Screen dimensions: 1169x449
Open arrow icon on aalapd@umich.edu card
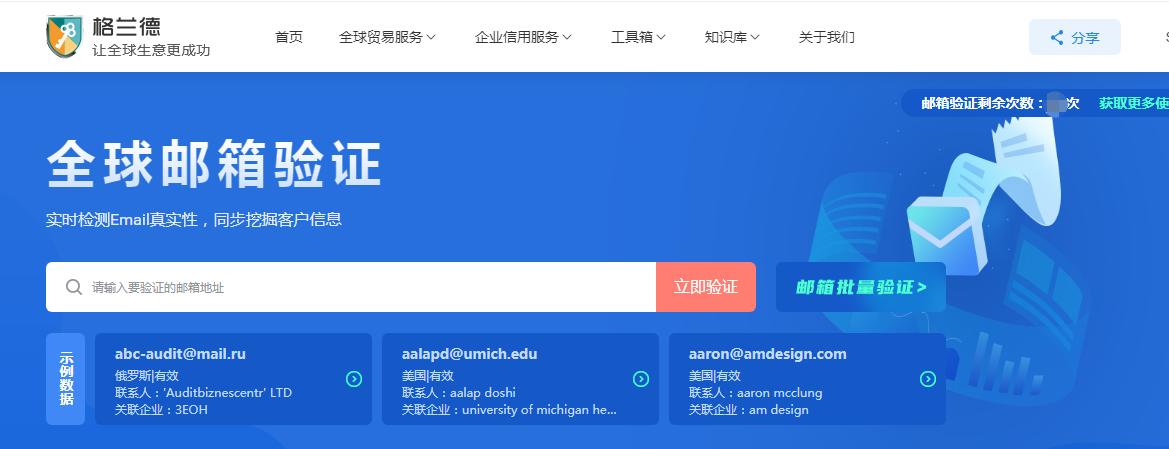click(x=640, y=379)
